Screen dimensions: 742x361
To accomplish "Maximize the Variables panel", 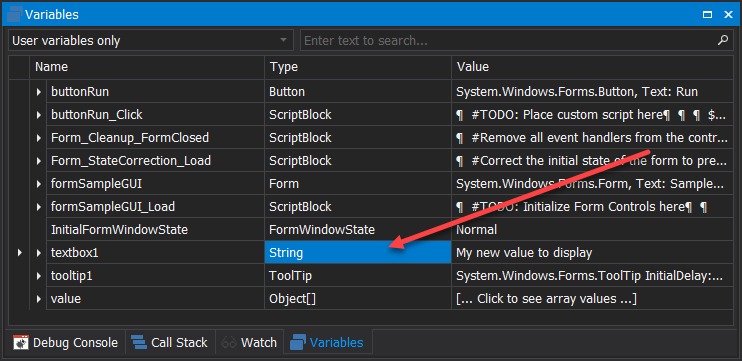I will pyautogui.click(x=707, y=15).
